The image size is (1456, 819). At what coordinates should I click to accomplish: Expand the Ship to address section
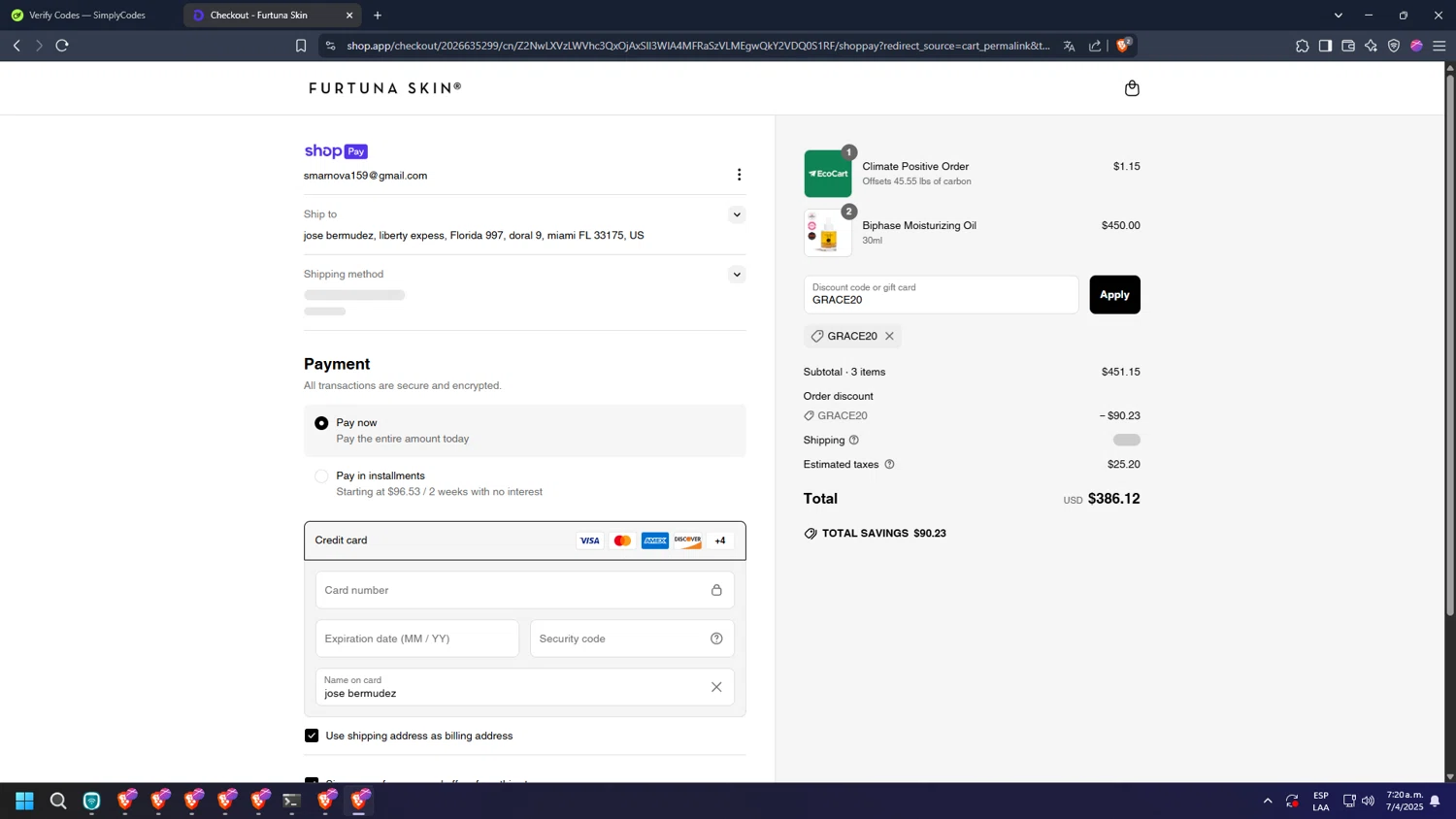tap(737, 214)
